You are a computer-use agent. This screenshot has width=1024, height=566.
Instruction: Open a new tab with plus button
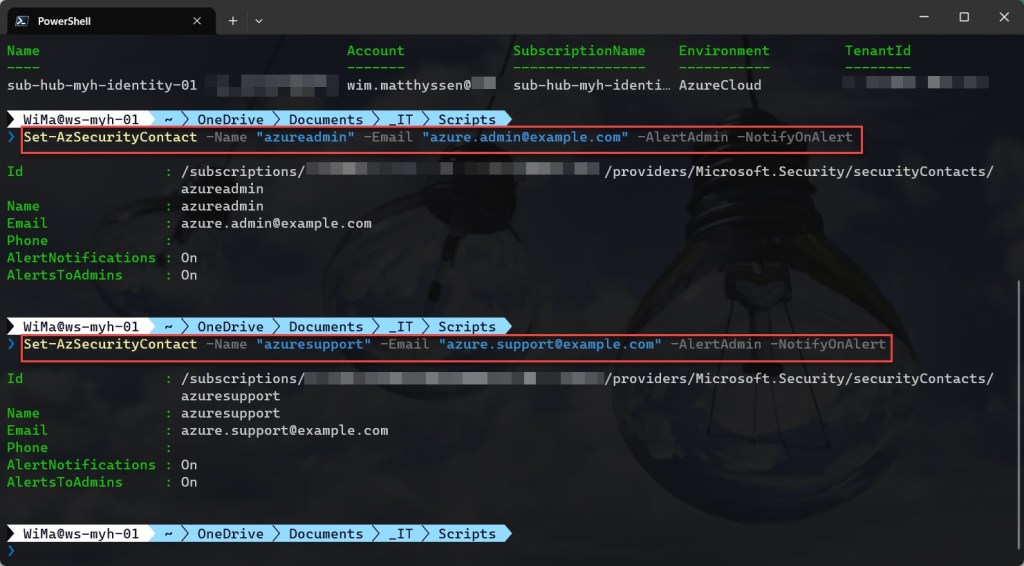(233, 20)
